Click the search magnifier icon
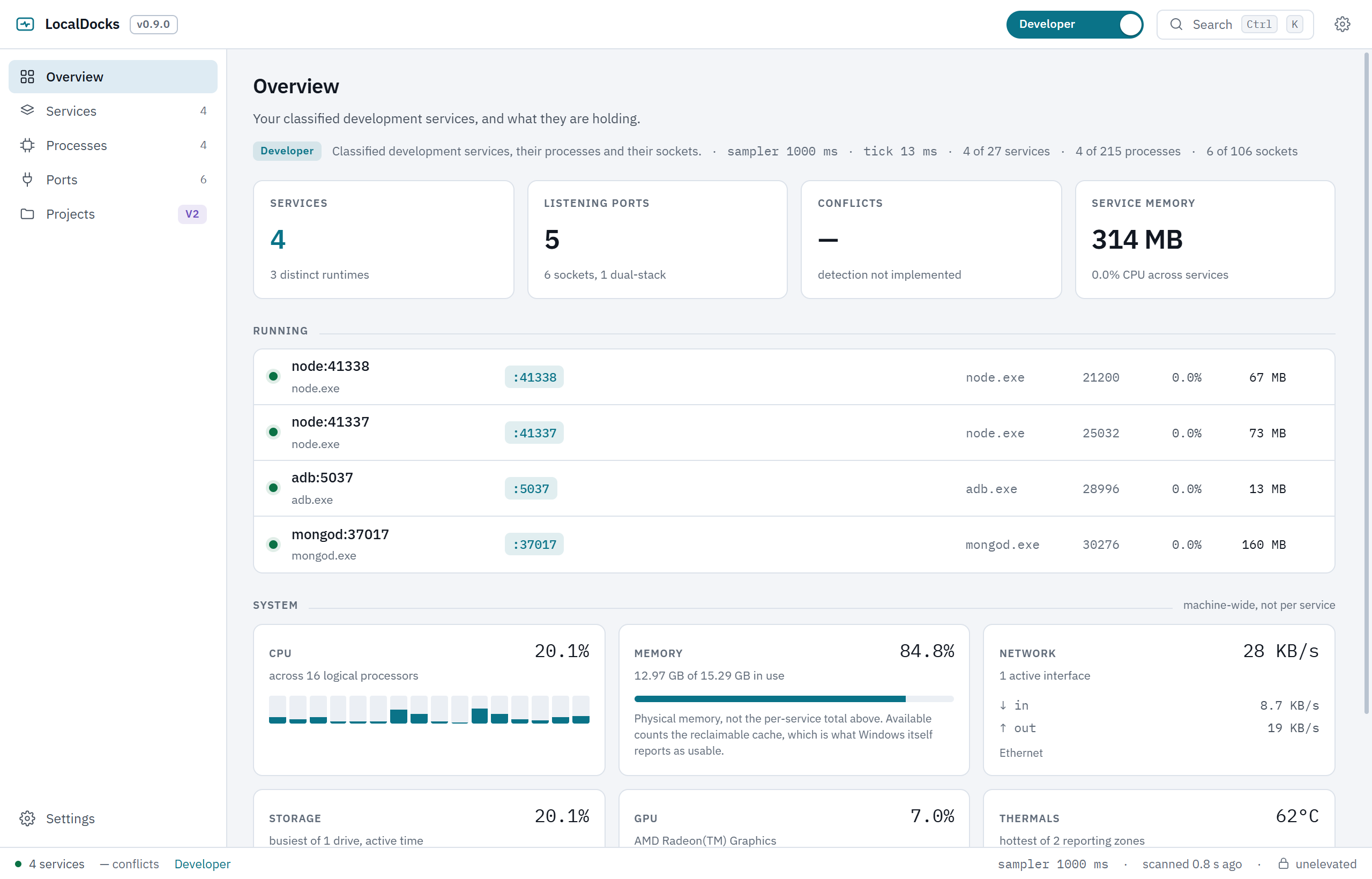 pos(1176,24)
